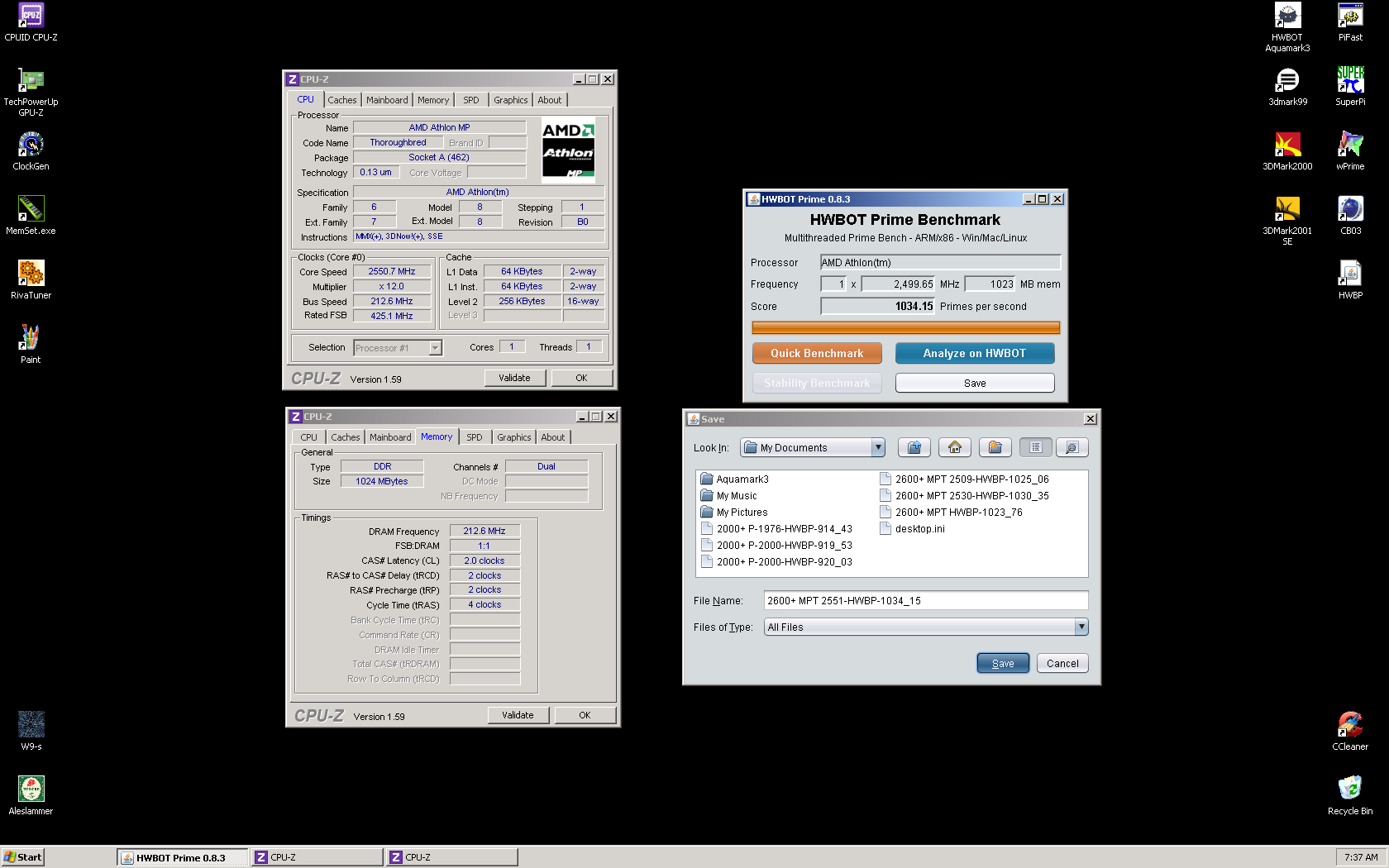Open 3DMark2000 desktop icon

1287,151
